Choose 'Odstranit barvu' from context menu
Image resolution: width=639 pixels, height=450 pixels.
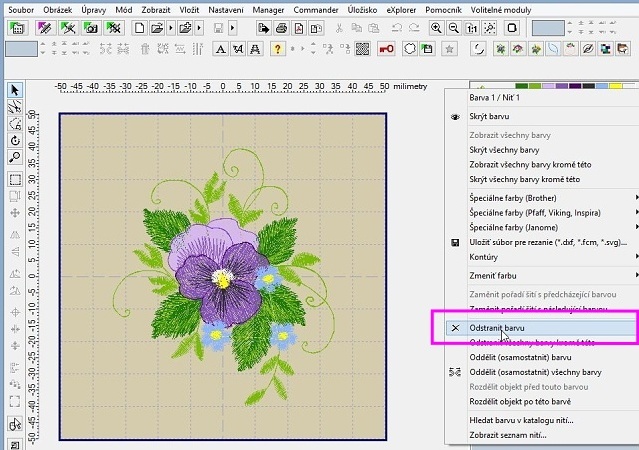[497, 327]
